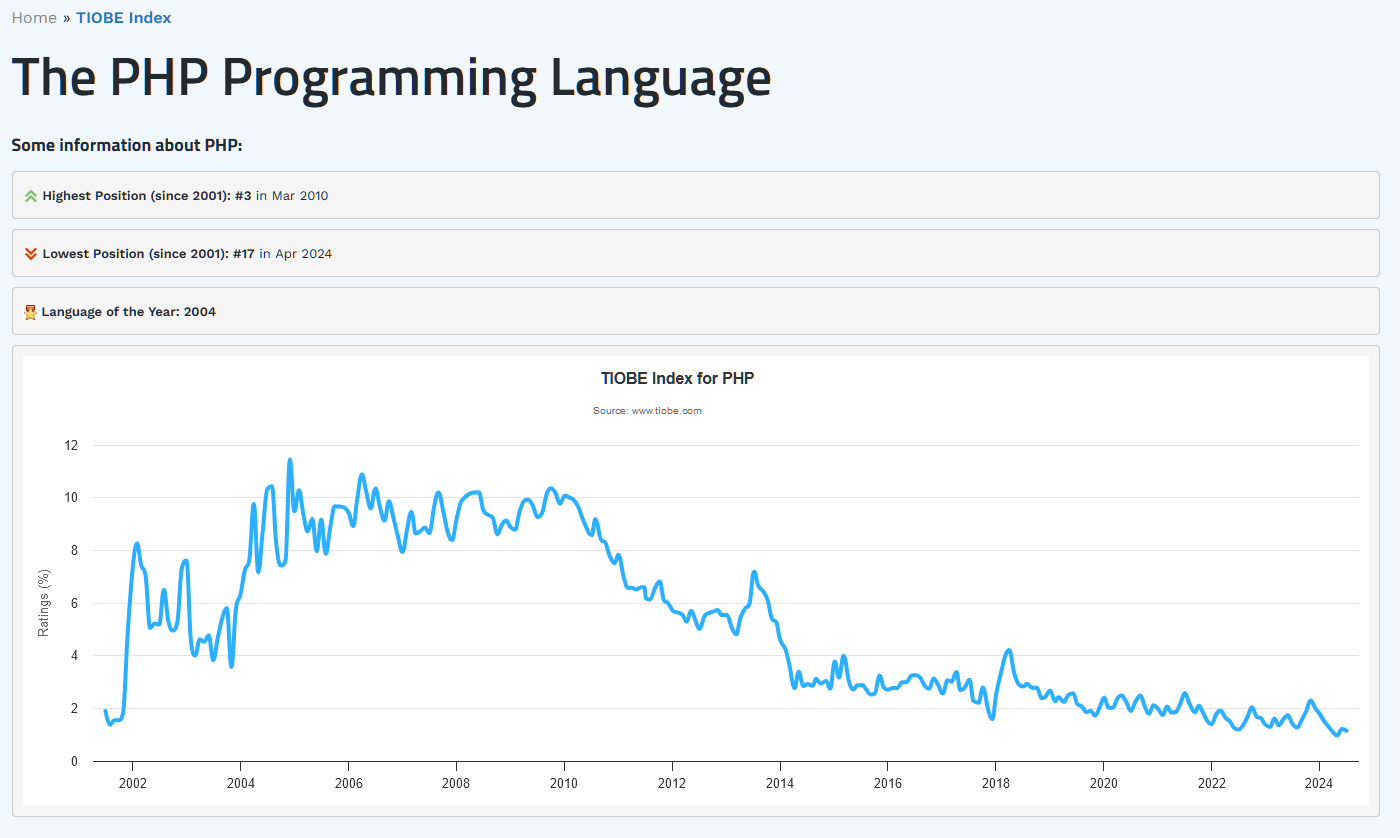Screen dimensions: 1400x838
Task: Select the 'The PHP Programming Language' heading
Action: (391, 77)
